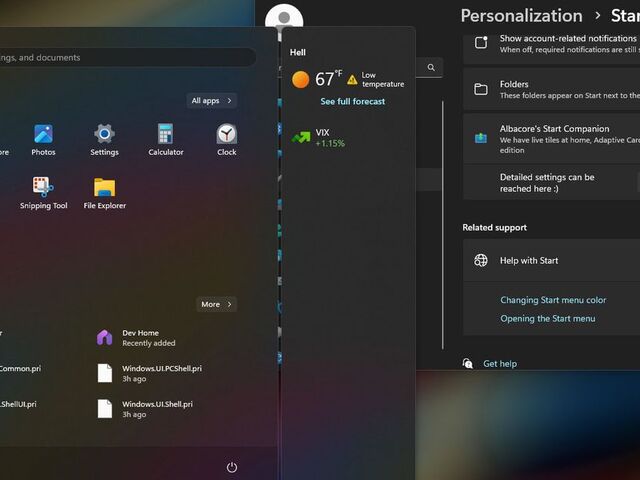Click the Get help chat icon
640x480 pixels.
pyautogui.click(x=468, y=363)
